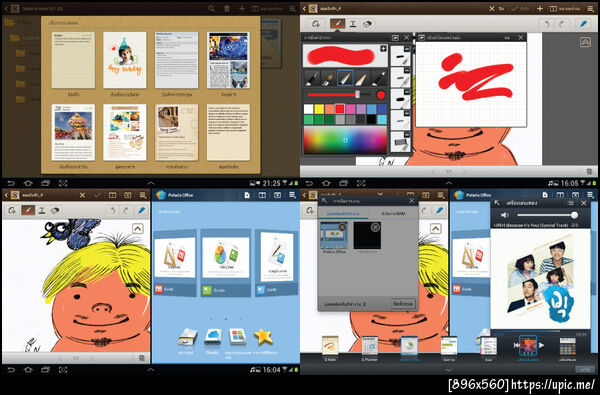Open playlist icon in music player header
The height and width of the screenshot is (395, 600).
pos(571,203)
